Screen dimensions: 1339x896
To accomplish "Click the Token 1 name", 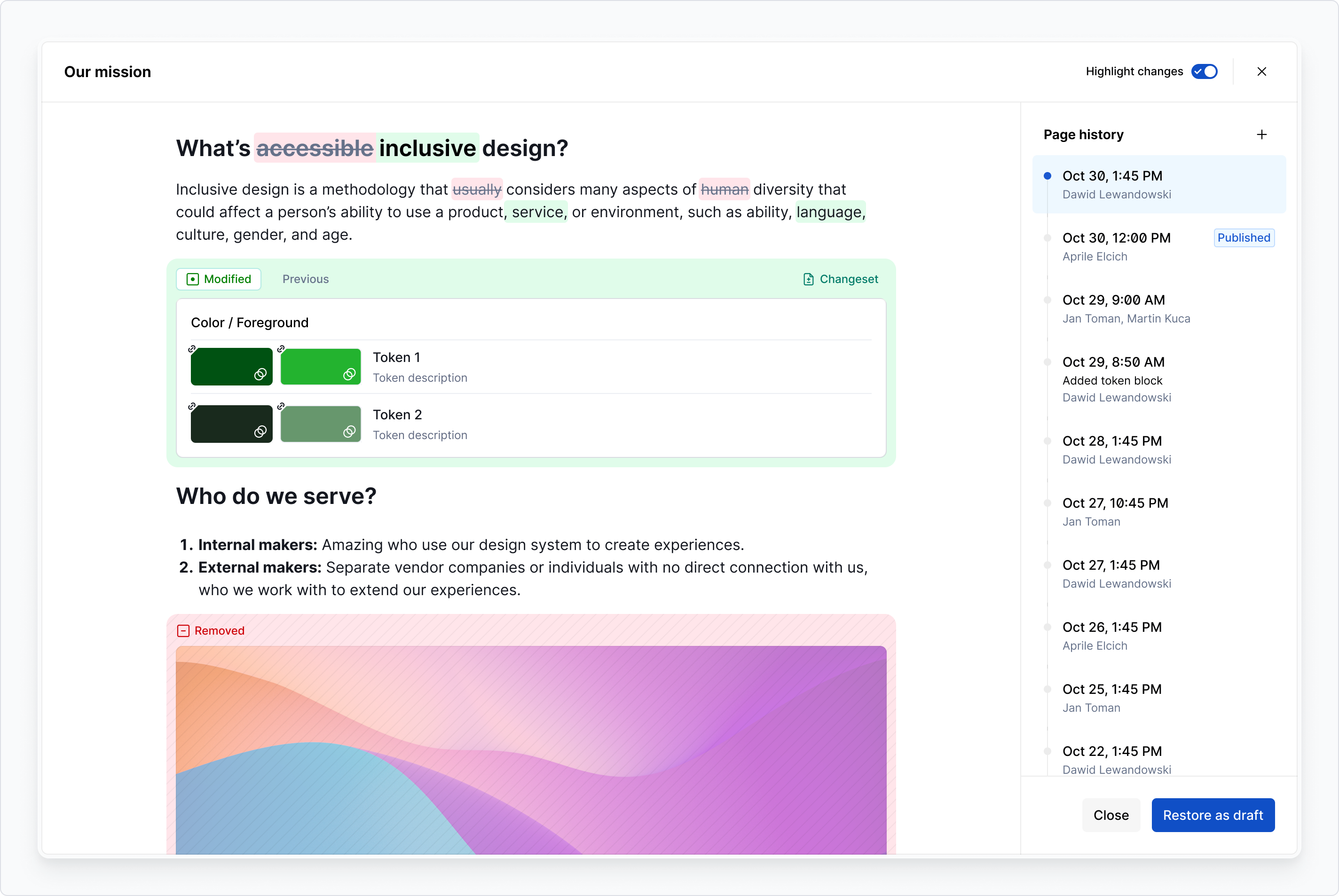I will pyautogui.click(x=397, y=357).
